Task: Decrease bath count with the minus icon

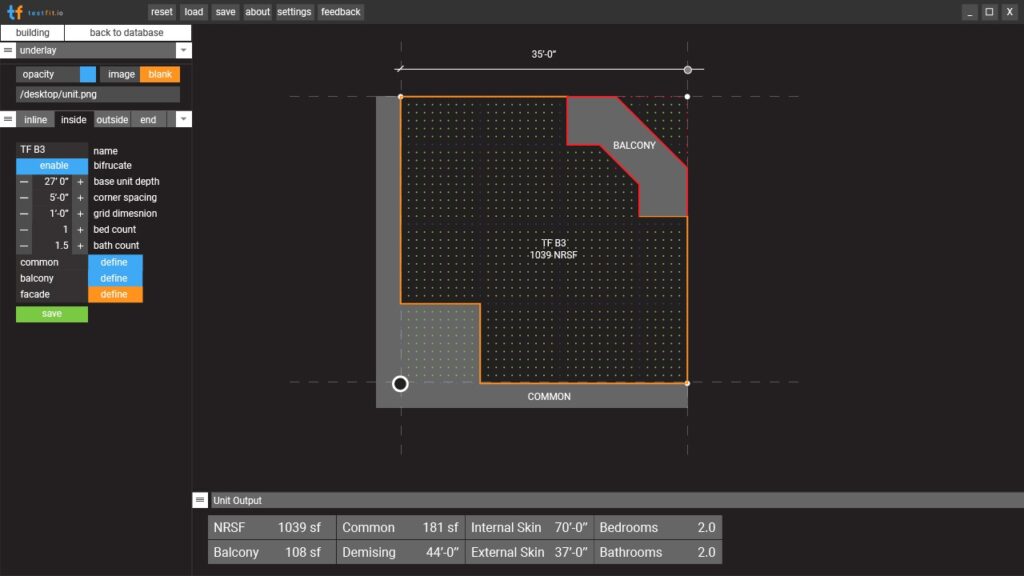Action: coord(21,245)
